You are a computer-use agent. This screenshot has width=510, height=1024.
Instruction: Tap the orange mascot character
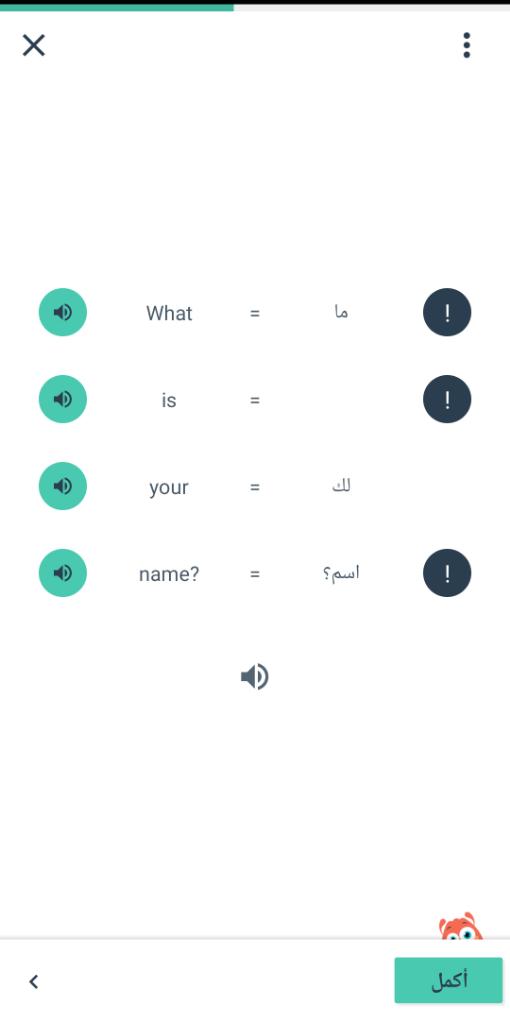pyautogui.click(x=461, y=926)
